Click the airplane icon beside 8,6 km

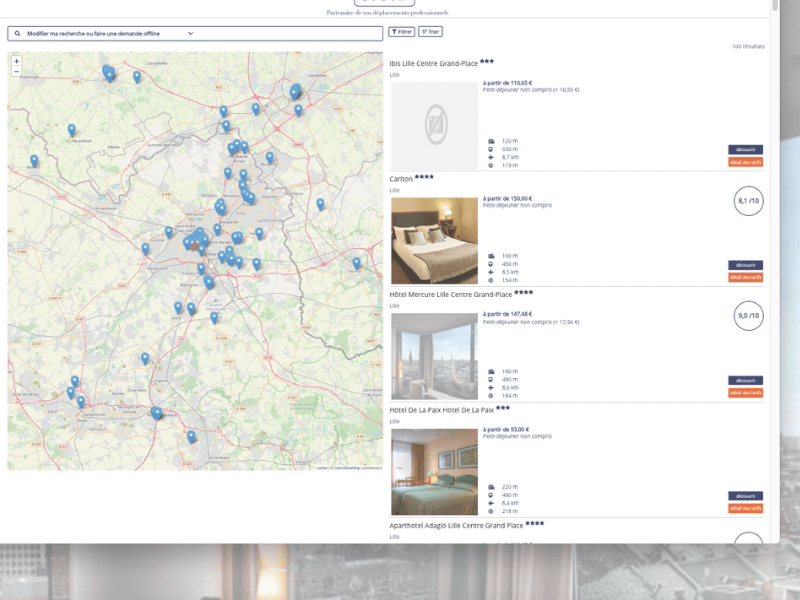coord(491,388)
